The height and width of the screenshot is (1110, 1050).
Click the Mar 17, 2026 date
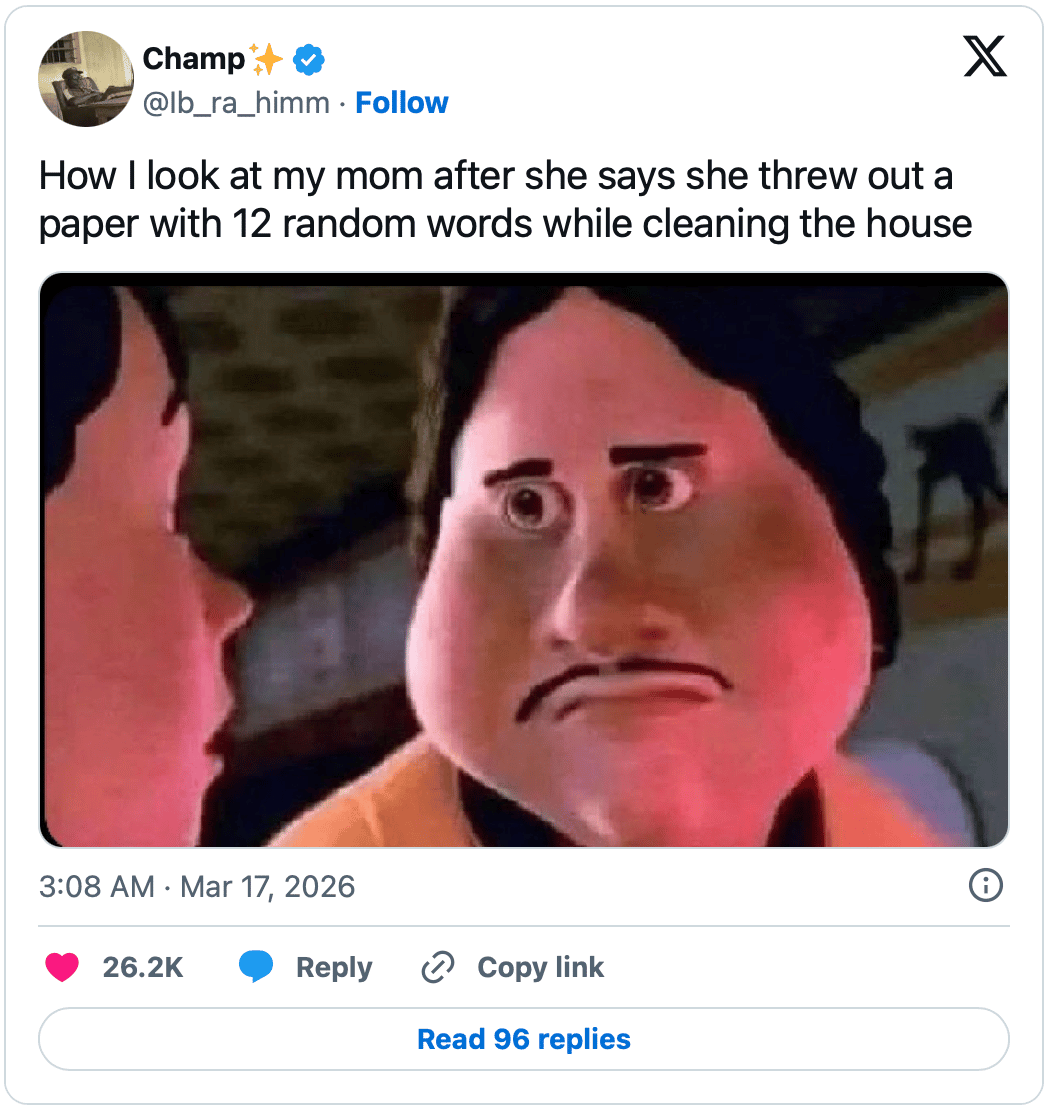coord(268,887)
